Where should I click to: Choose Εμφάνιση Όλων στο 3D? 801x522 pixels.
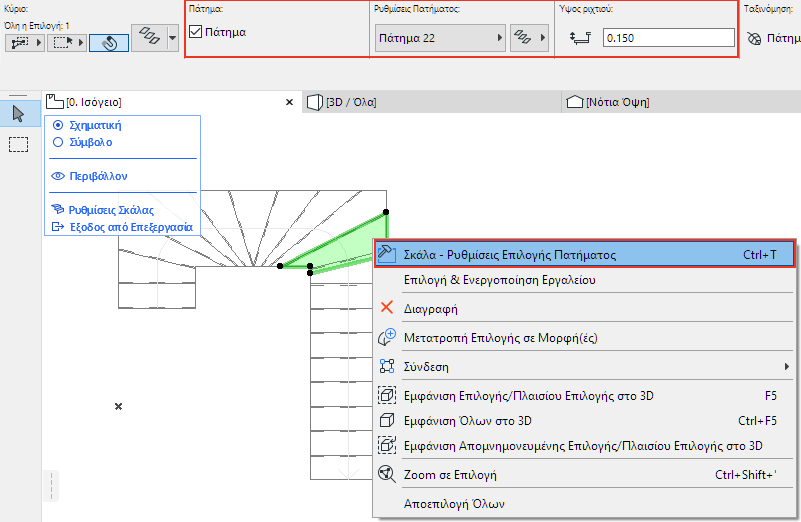584,420
